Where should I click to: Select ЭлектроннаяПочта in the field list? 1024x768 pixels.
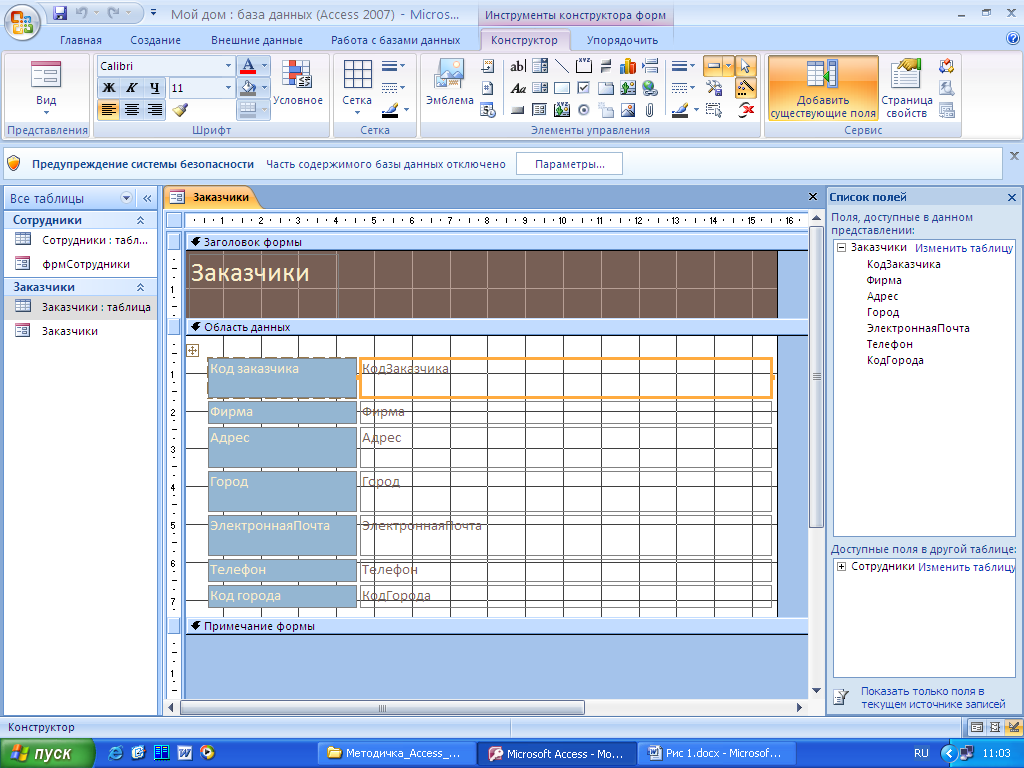[918, 328]
